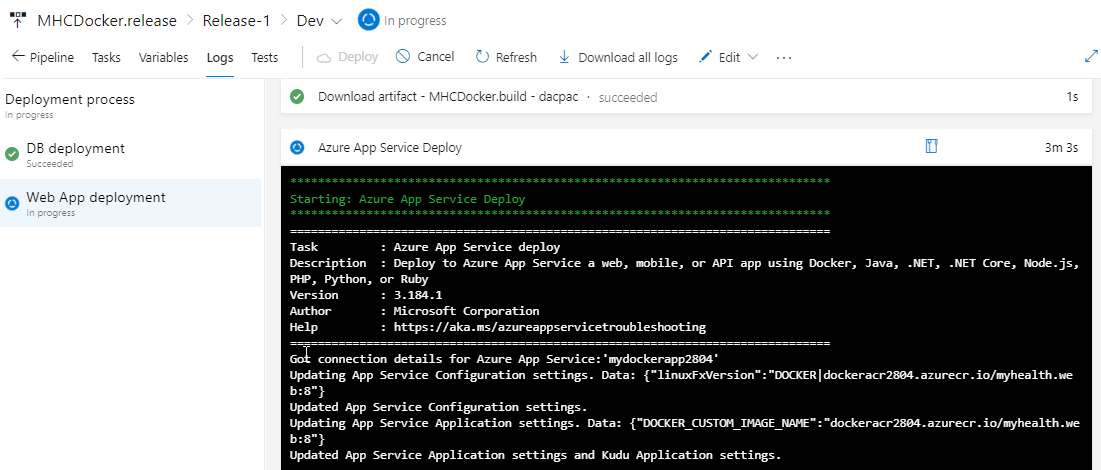
Task: Click the Edit pencil button
Action: (x=720, y=57)
